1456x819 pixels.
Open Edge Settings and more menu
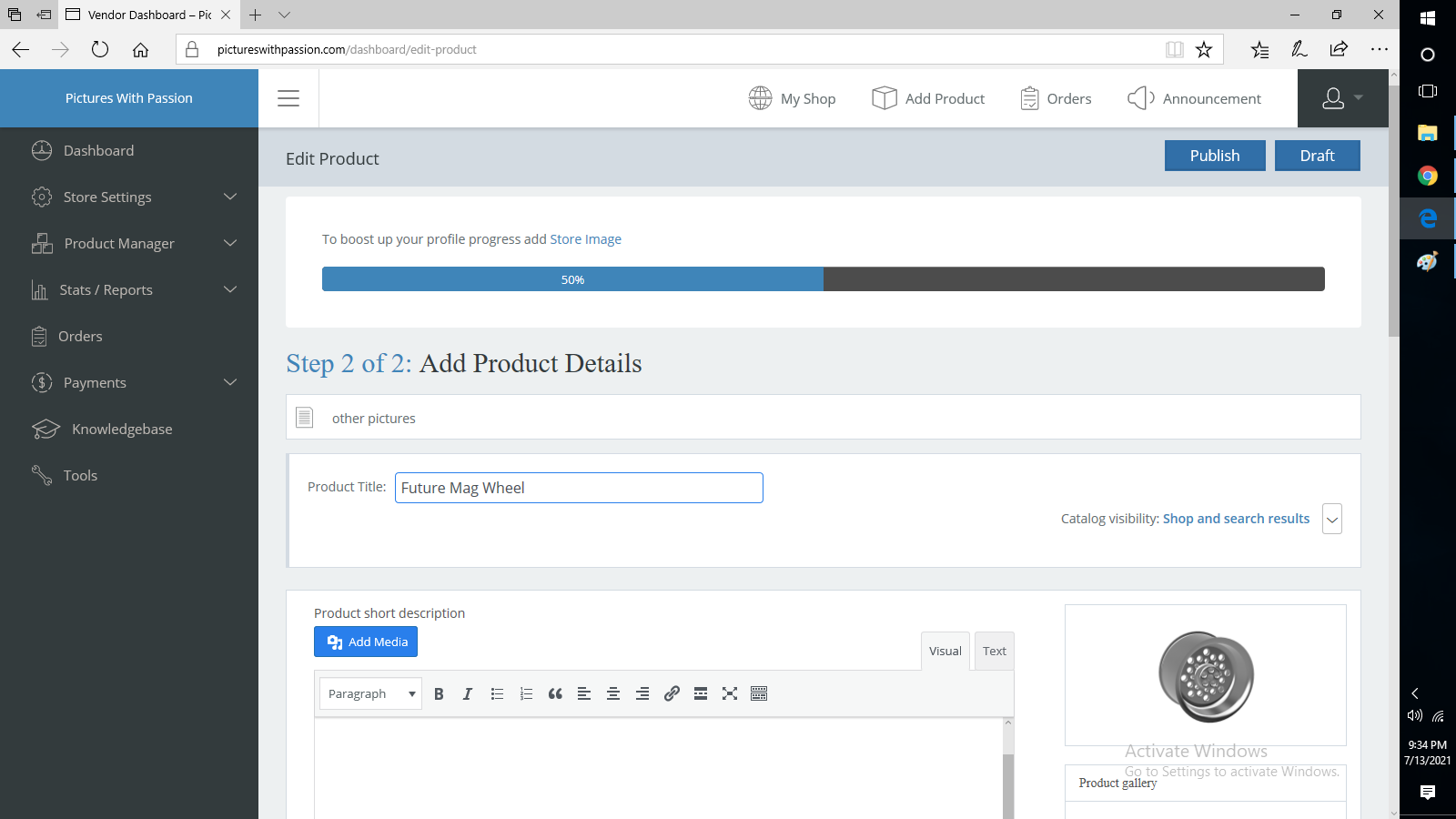pyautogui.click(x=1380, y=49)
